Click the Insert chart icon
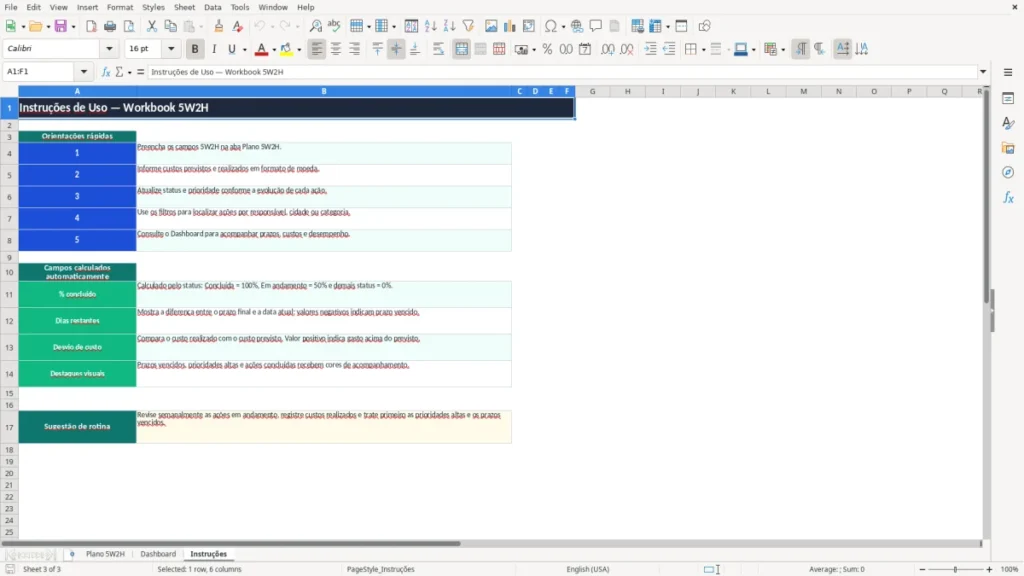Image resolution: width=1024 pixels, height=576 pixels. 510,26
